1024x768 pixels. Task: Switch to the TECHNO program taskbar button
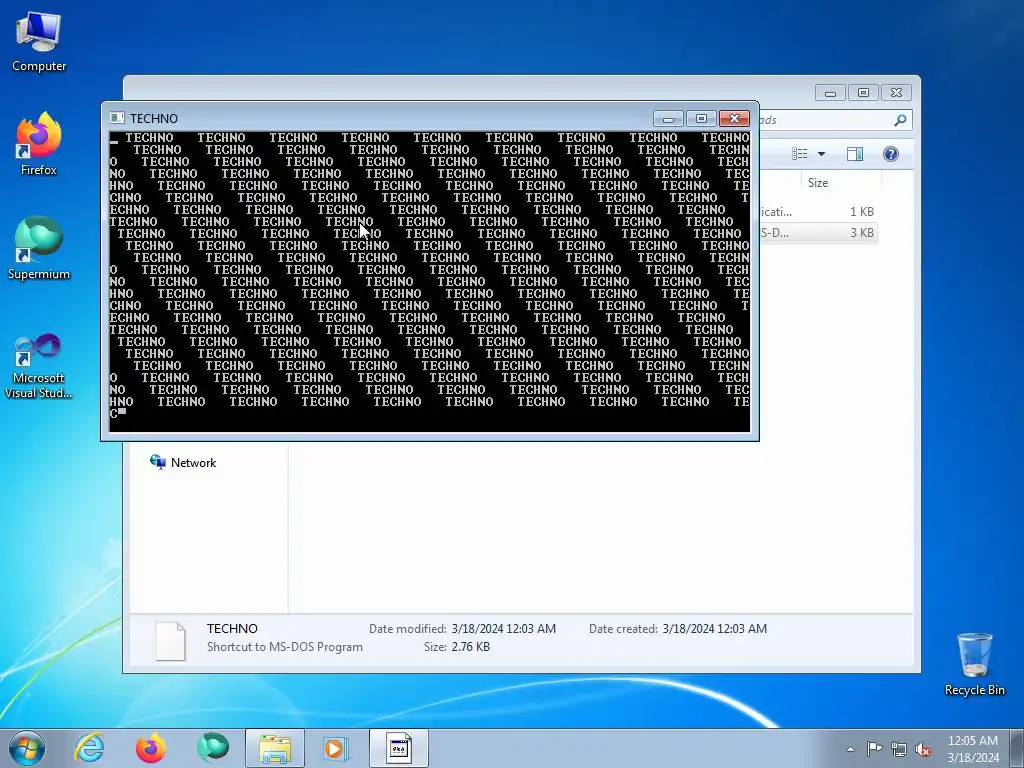point(399,748)
